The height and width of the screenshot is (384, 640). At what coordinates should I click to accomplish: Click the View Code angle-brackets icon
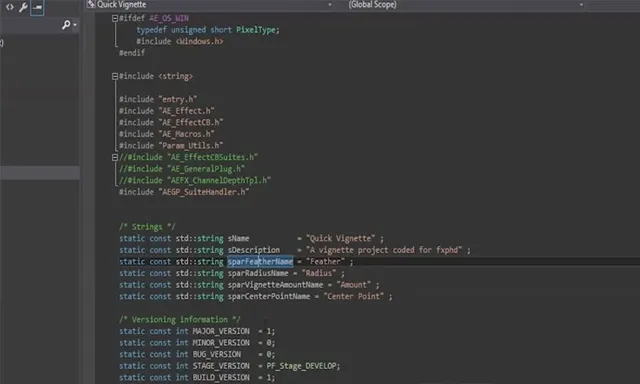point(9,7)
